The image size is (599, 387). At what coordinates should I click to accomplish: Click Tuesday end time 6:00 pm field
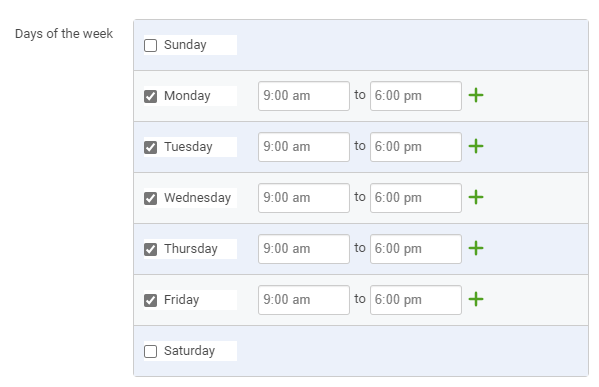point(416,147)
